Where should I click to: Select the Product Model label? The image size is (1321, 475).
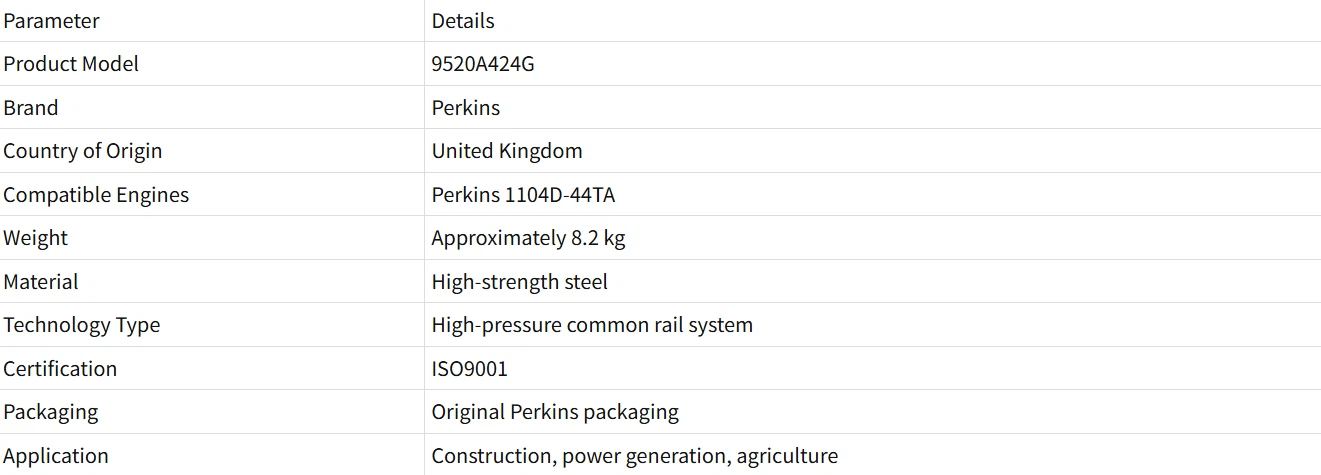point(71,64)
